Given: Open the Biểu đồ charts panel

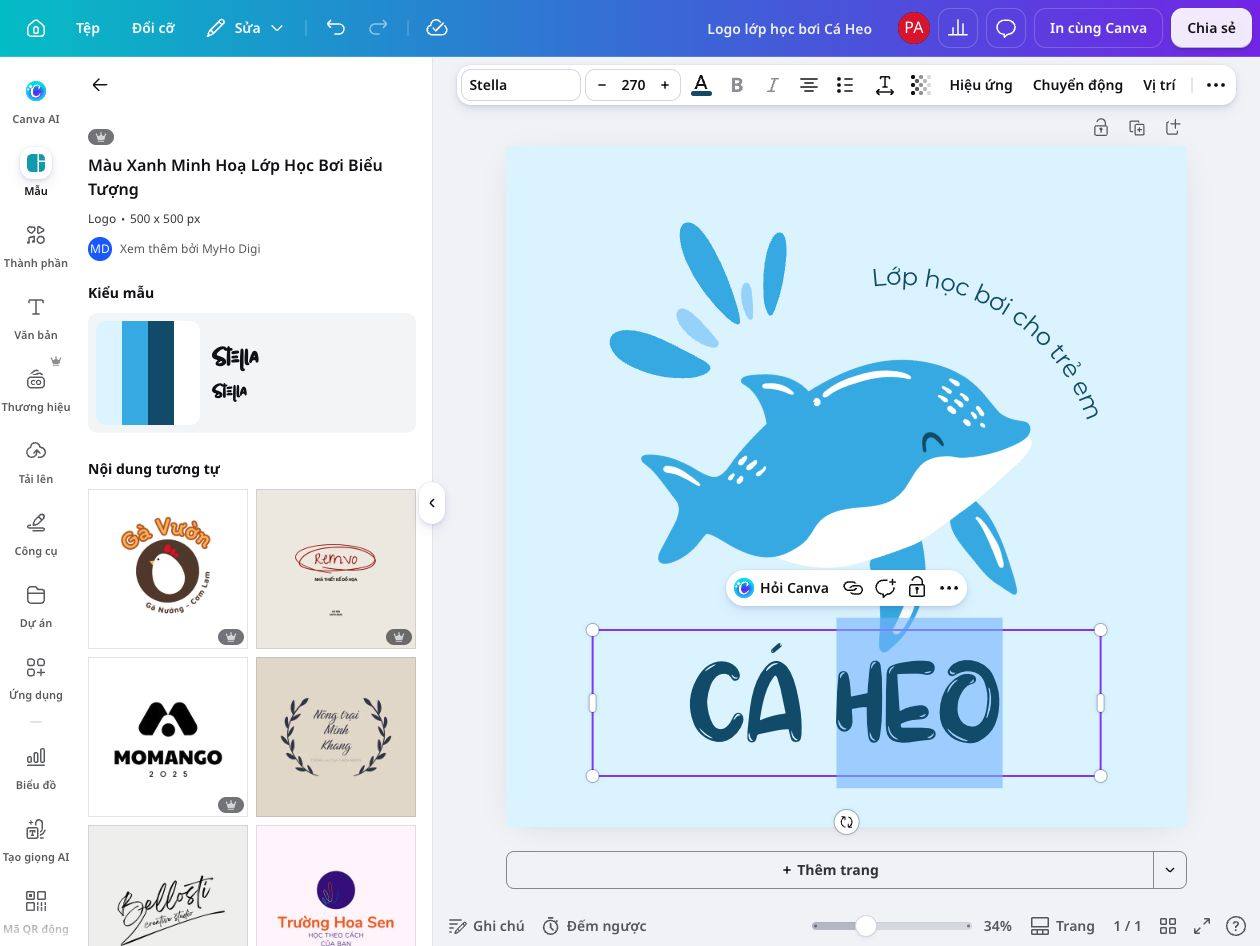Looking at the screenshot, I should point(36,768).
